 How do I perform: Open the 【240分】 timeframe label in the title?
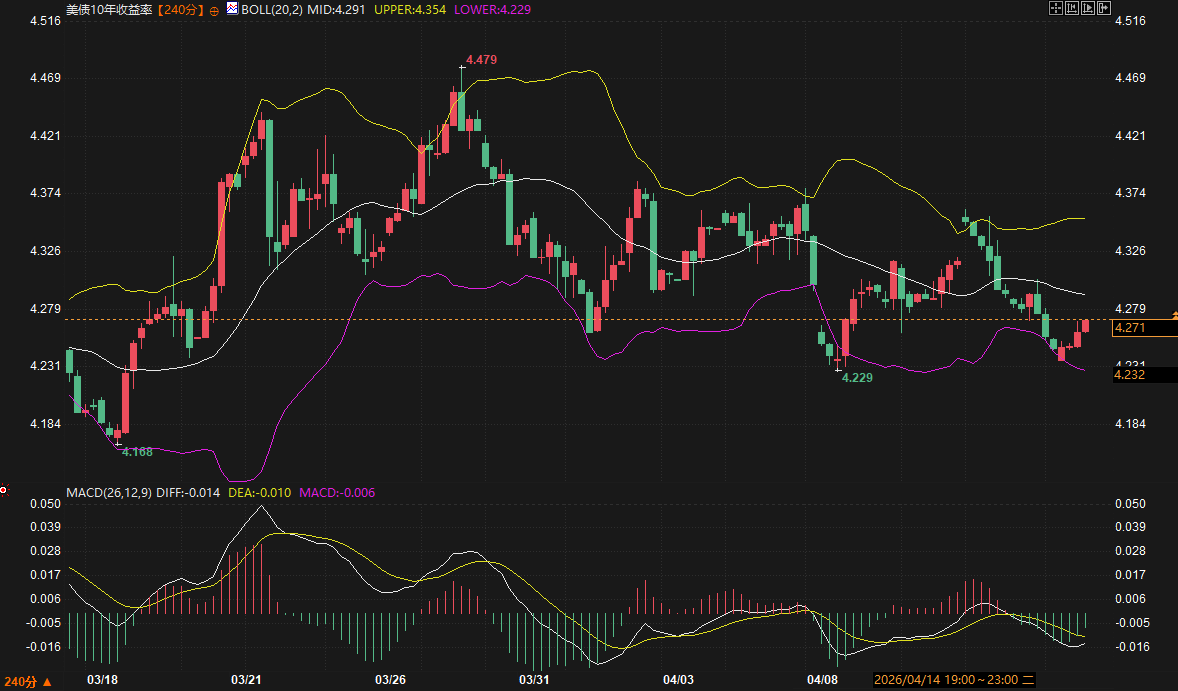181,9
